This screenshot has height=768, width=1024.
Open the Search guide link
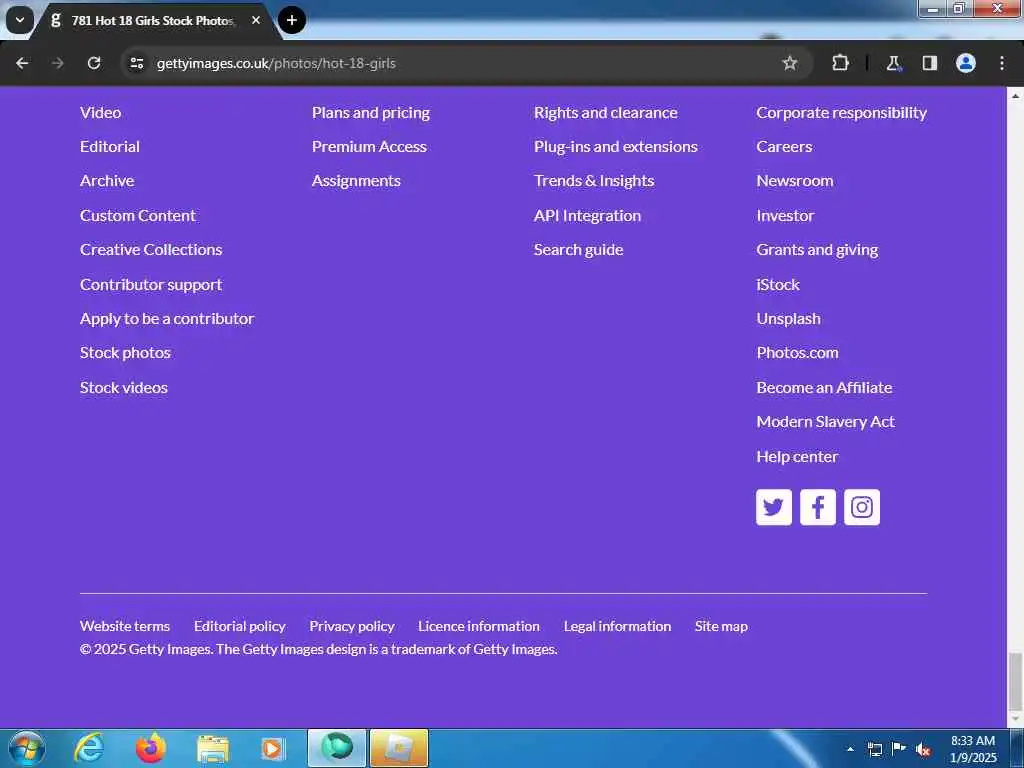click(x=579, y=249)
